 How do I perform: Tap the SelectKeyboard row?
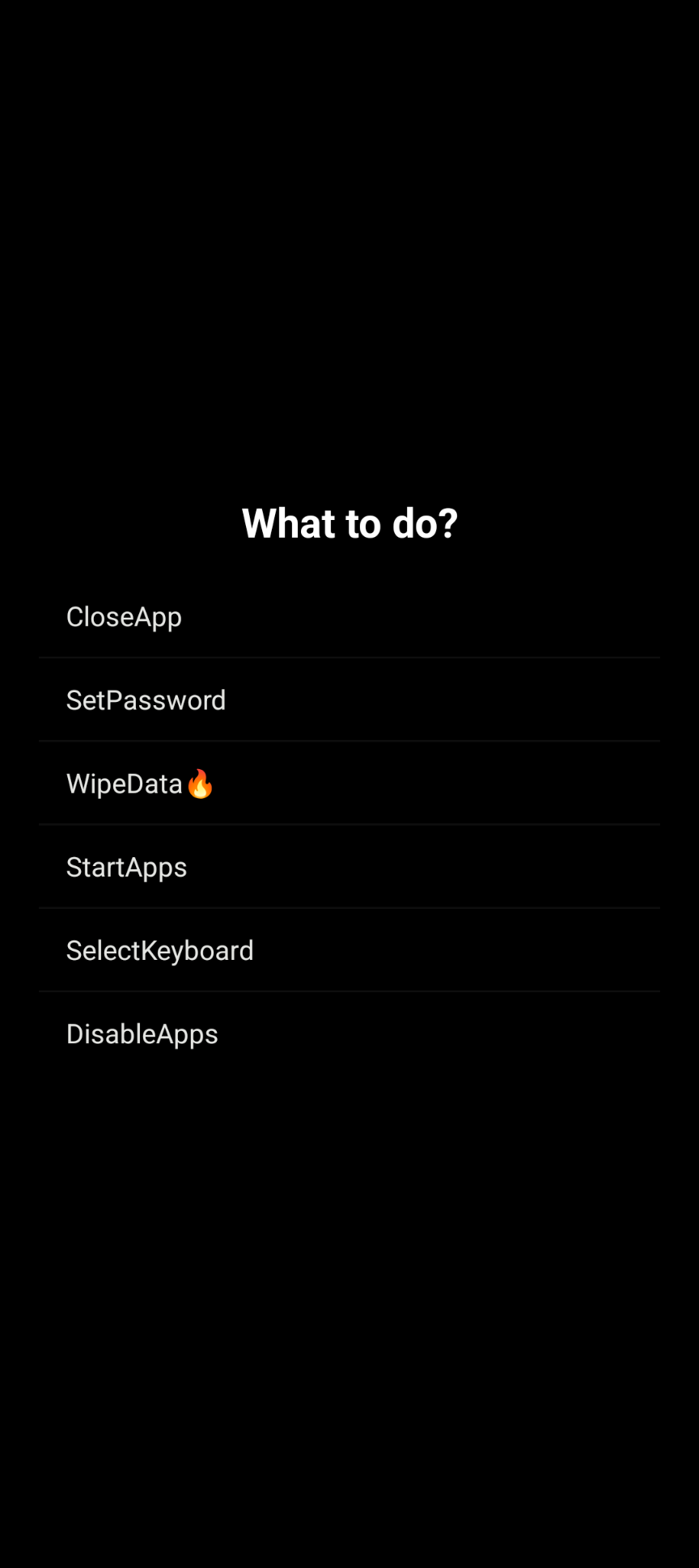pos(349,950)
